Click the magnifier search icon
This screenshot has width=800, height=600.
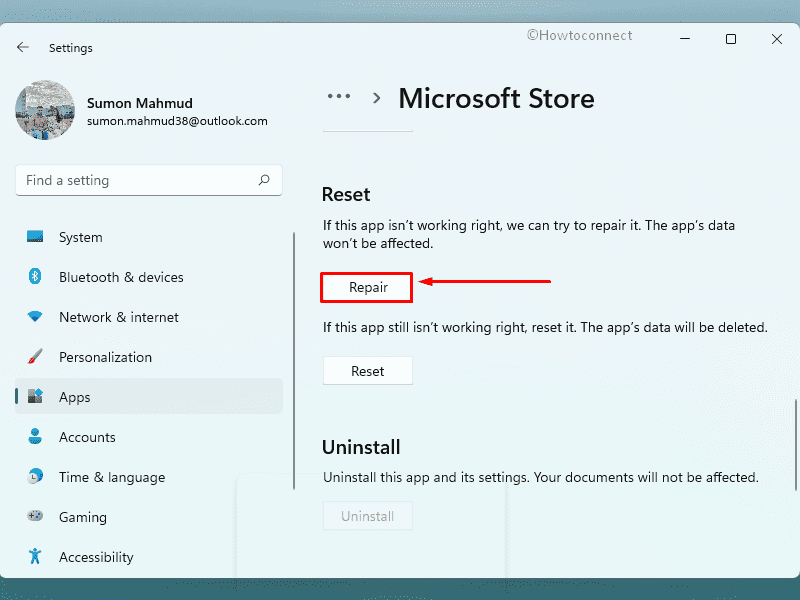(x=264, y=180)
